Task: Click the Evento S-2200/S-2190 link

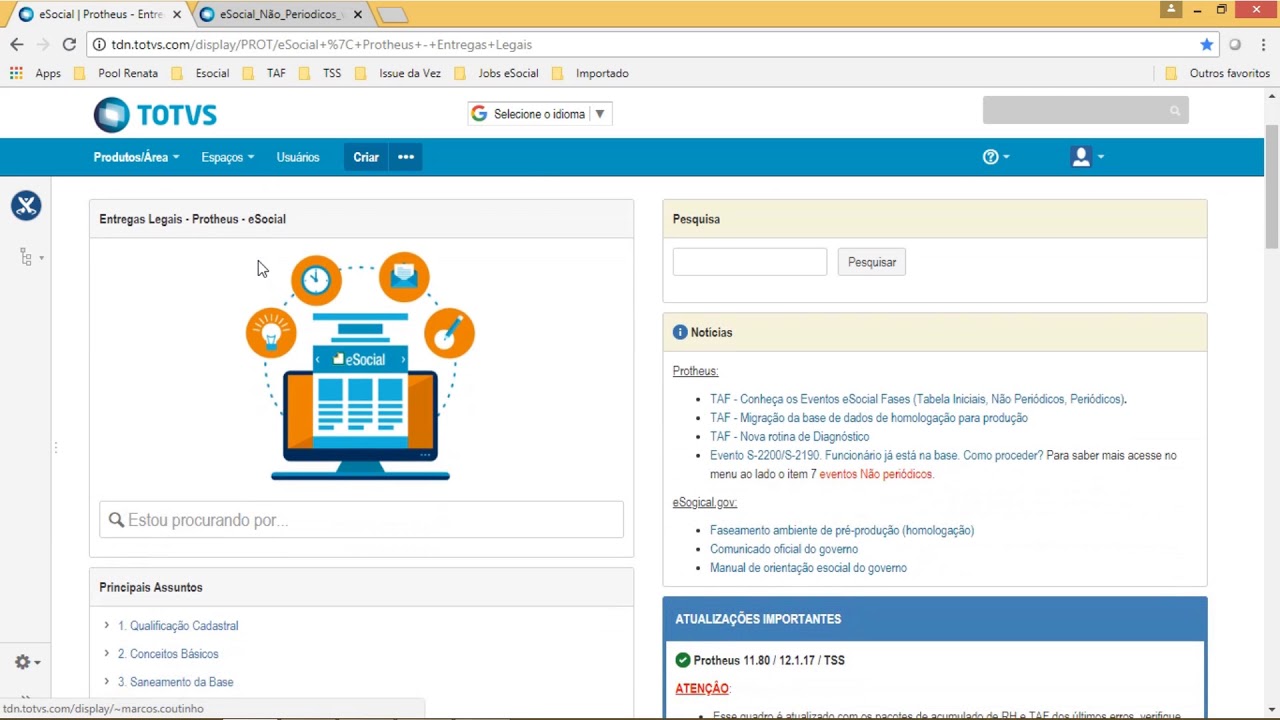Action: pyautogui.click(x=876, y=455)
